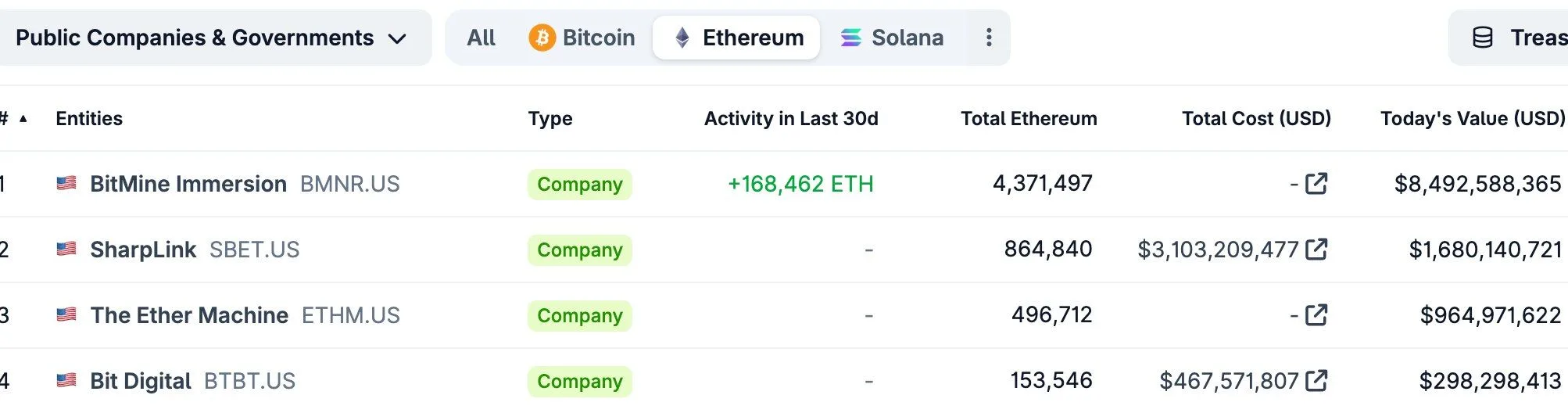Open SharpLink total cost source link icon

tap(1316, 250)
